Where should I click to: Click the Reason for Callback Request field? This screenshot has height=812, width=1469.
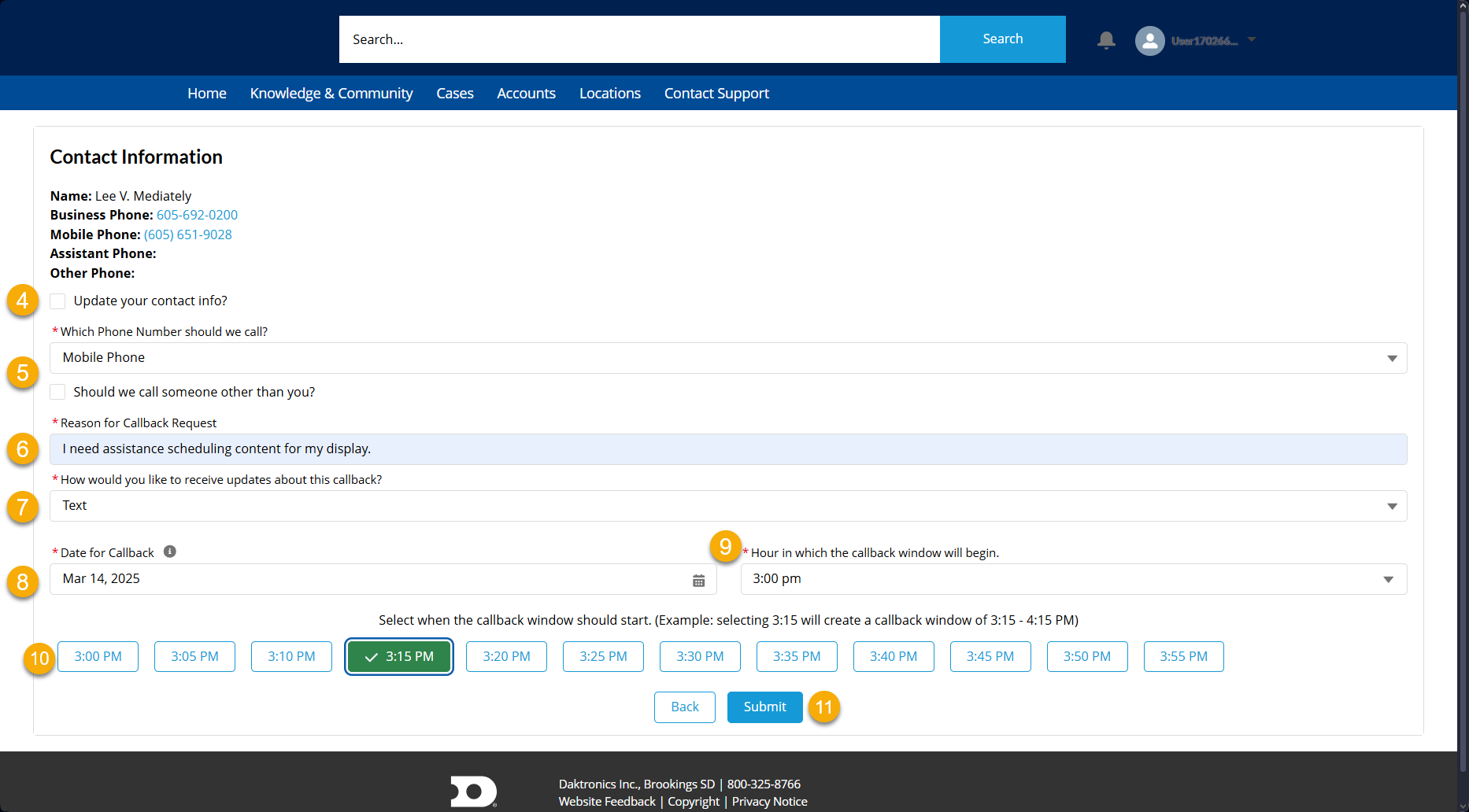(x=727, y=449)
